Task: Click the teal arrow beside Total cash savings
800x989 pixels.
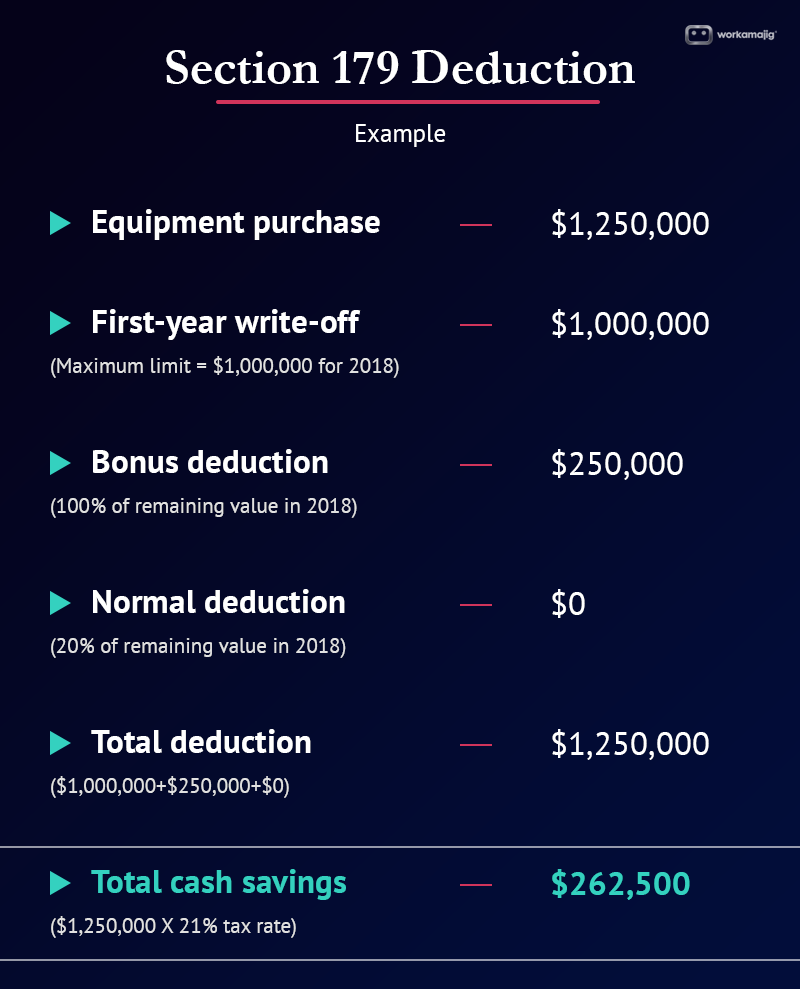Action: tap(60, 883)
